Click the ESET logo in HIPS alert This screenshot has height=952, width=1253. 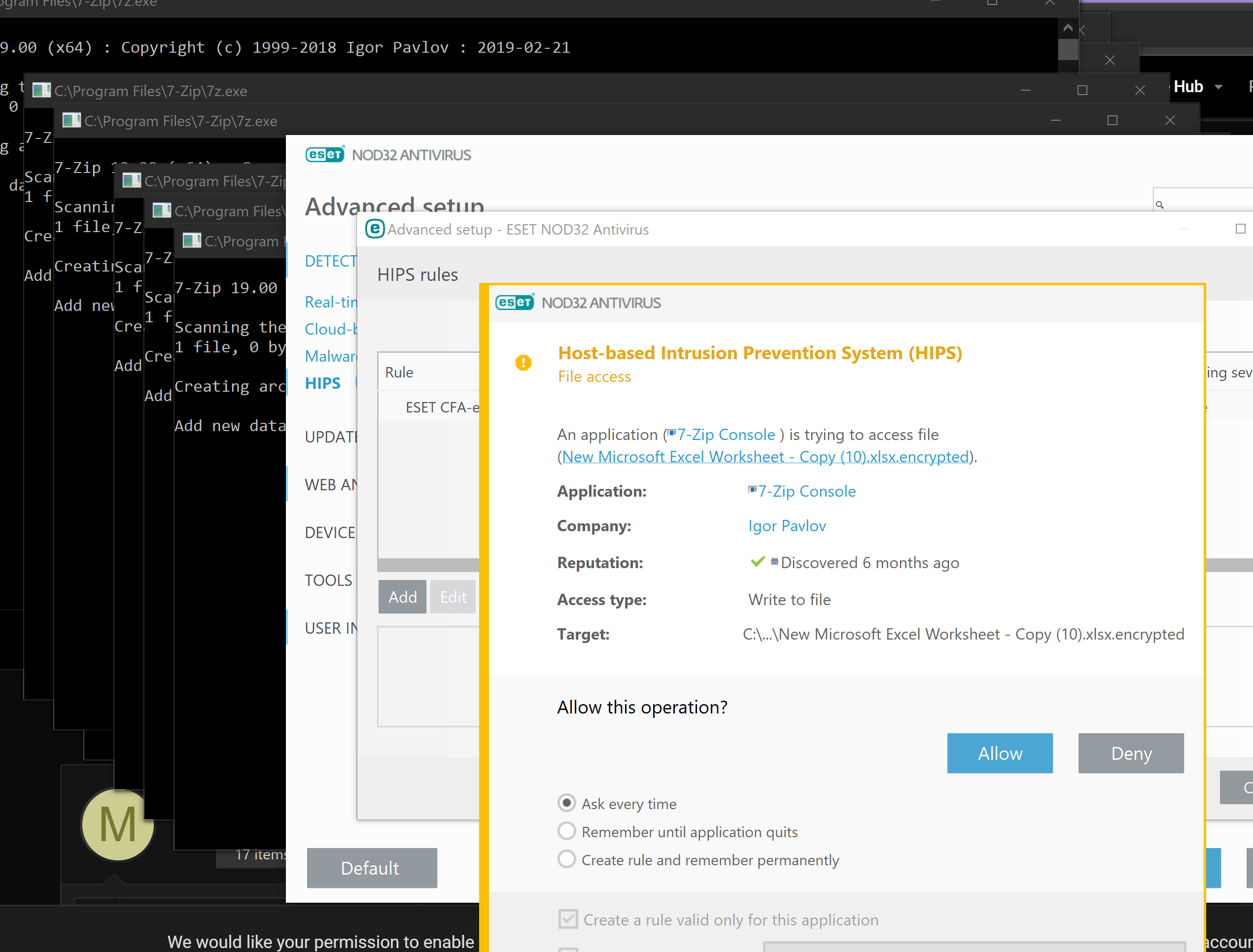pos(515,303)
